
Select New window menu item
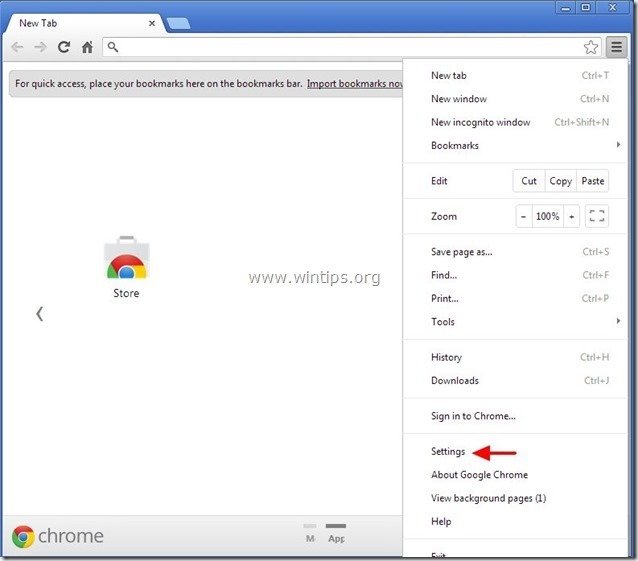point(515,99)
